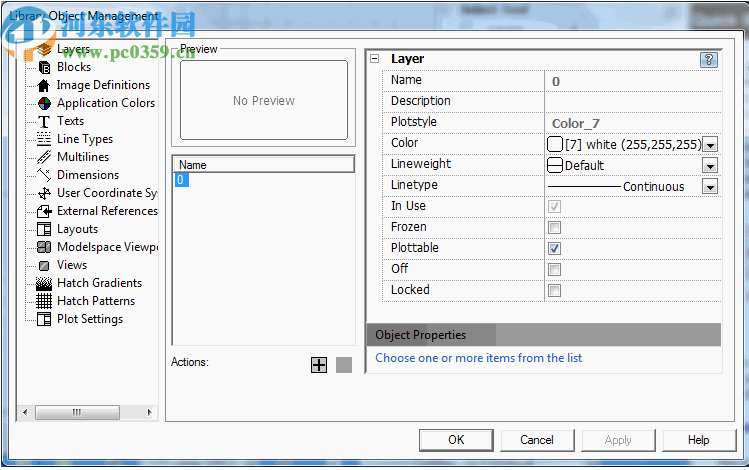This screenshot has width=749, height=470.
Task: Click the Hatch Patterns grid icon
Action: coord(44,301)
